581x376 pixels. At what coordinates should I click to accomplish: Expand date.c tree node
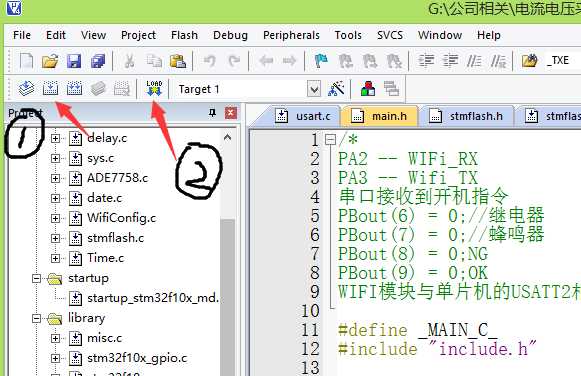pyautogui.click(x=55, y=199)
